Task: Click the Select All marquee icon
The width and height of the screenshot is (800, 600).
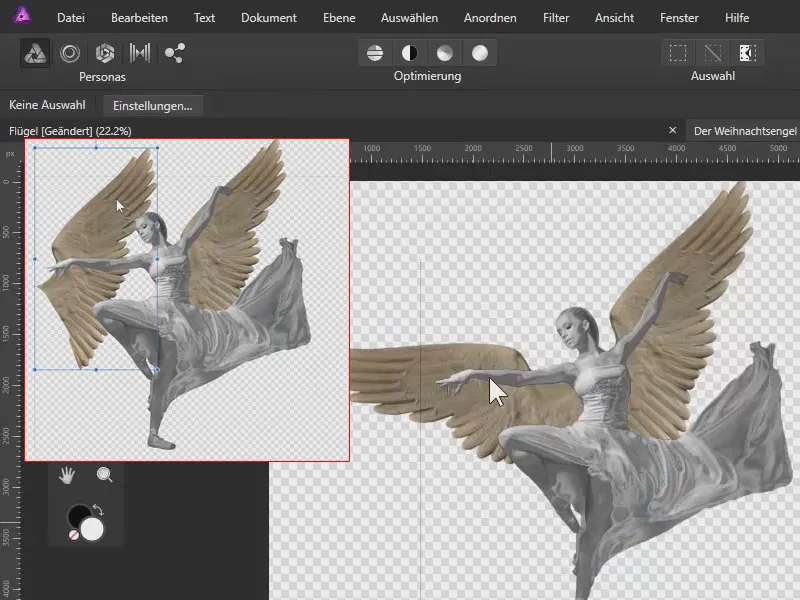Action: coord(678,53)
